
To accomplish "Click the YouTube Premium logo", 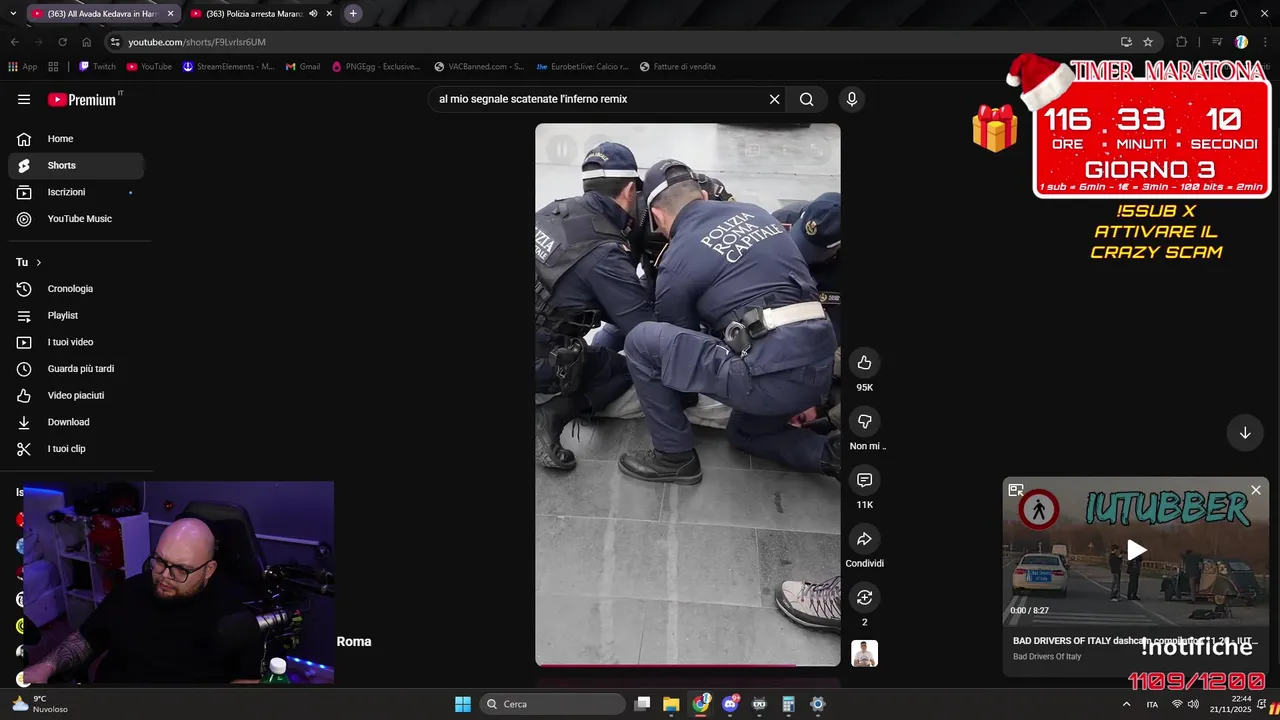I will [82, 99].
